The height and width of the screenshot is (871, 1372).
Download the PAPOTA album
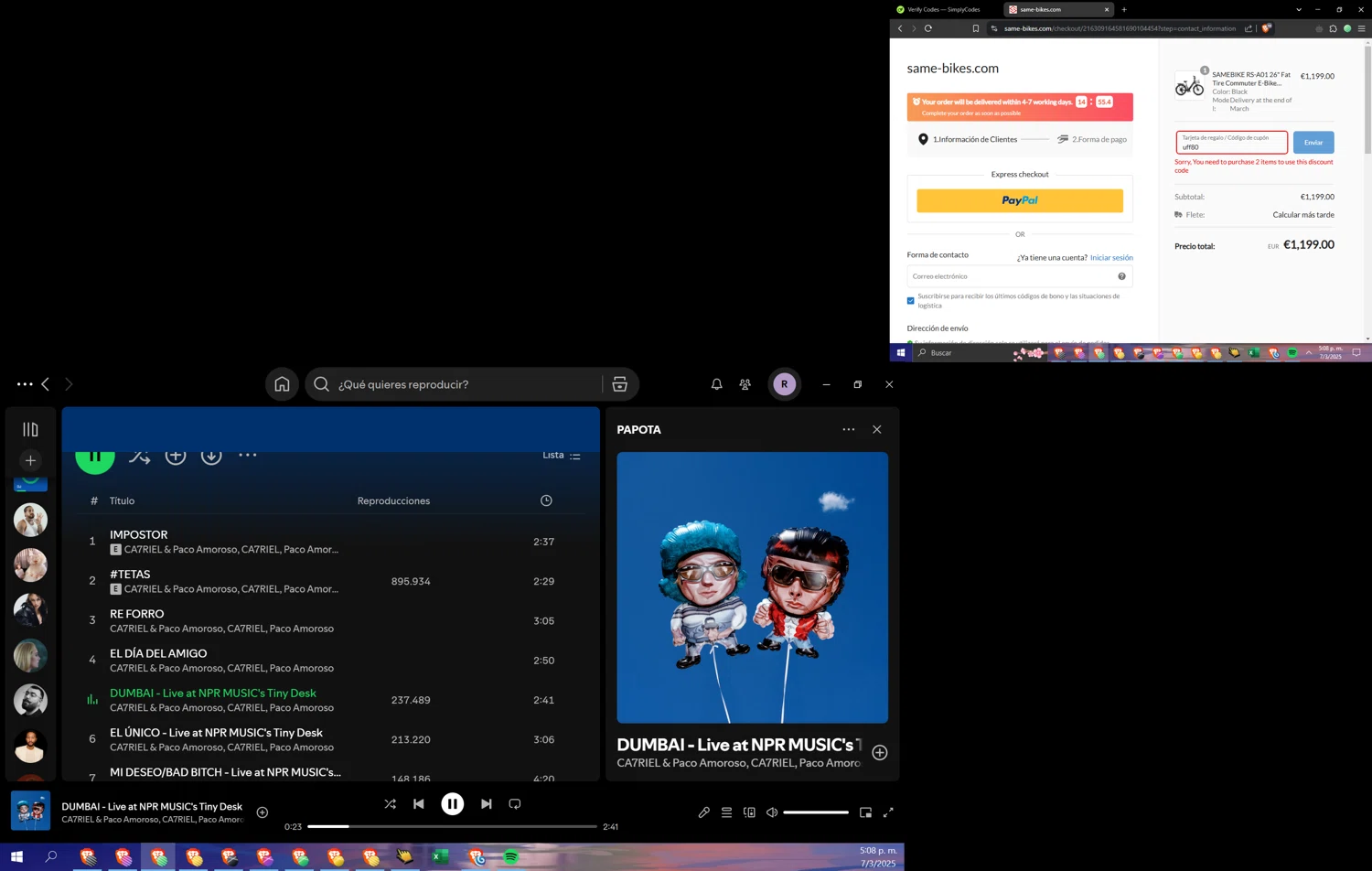coord(211,455)
